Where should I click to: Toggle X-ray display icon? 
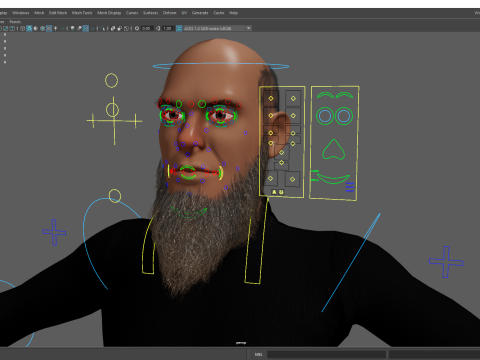click(113, 29)
